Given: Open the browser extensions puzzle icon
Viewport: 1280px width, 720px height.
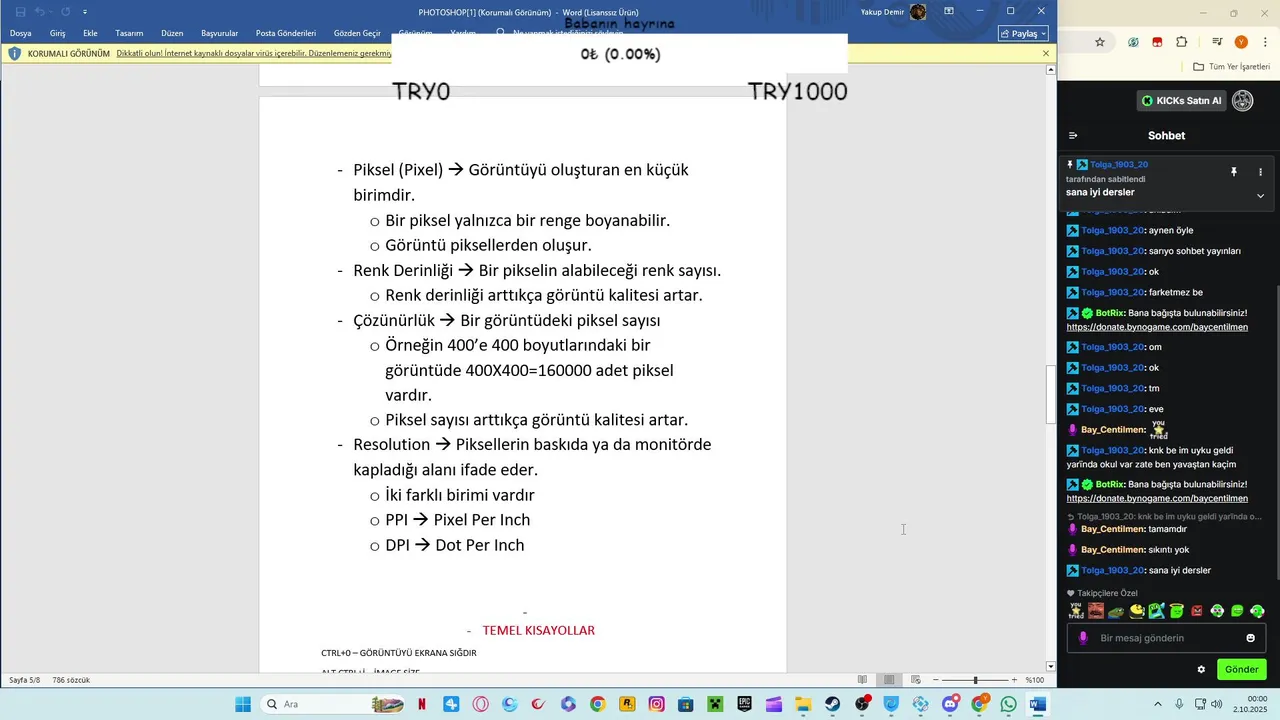Looking at the screenshot, I should (1182, 42).
